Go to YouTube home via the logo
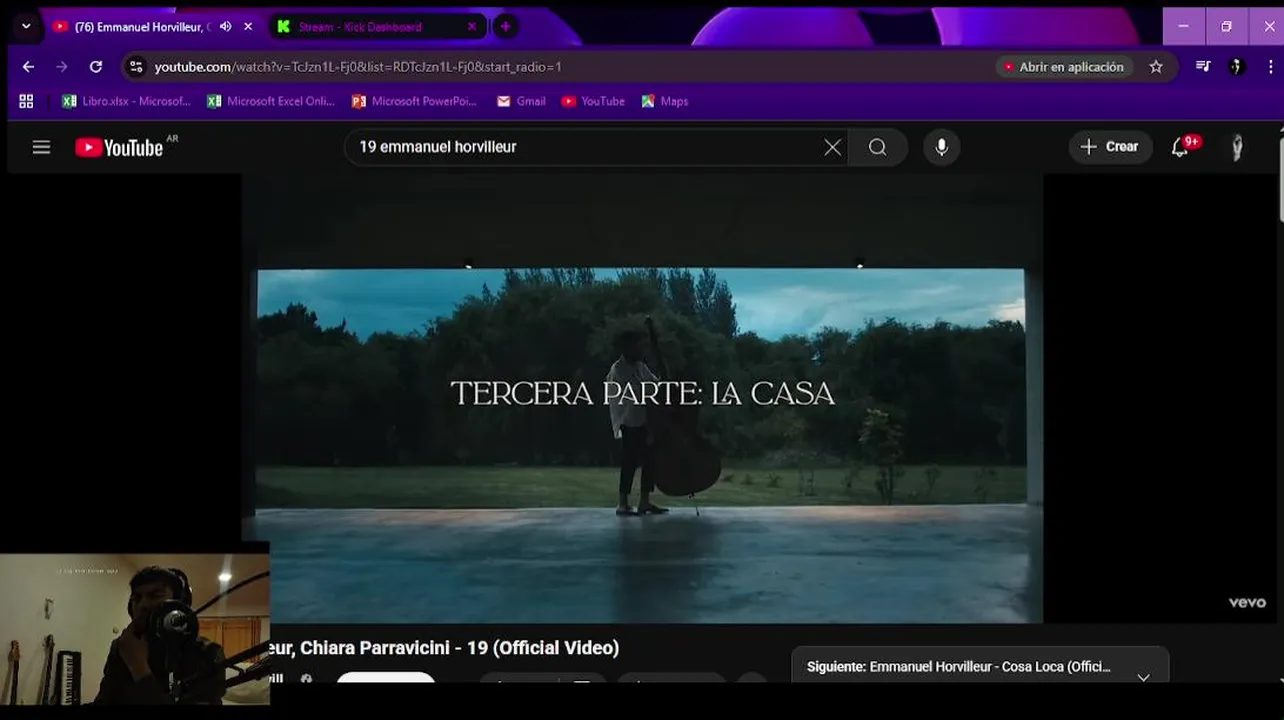This screenshot has width=1284, height=720. point(120,147)
